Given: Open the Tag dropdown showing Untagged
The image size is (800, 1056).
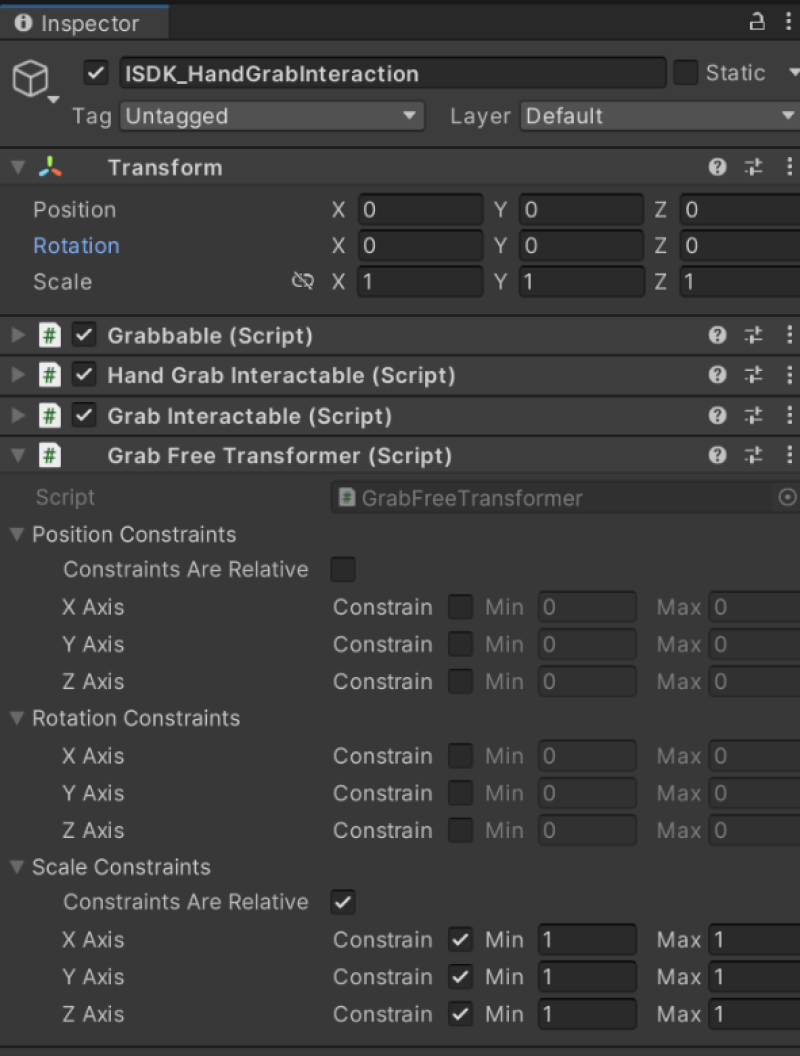Looking at the screenshot, I should click(272, 116).
